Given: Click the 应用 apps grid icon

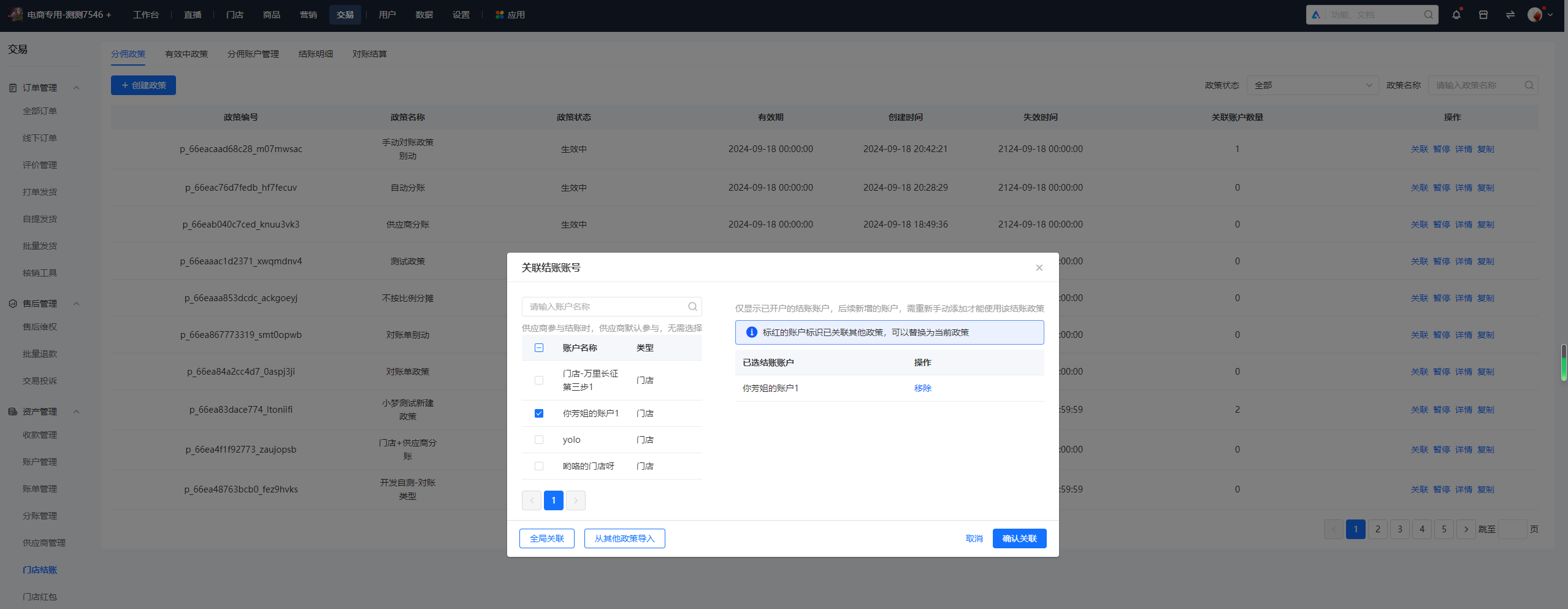Looking at the screenshot, I should 499,15.
